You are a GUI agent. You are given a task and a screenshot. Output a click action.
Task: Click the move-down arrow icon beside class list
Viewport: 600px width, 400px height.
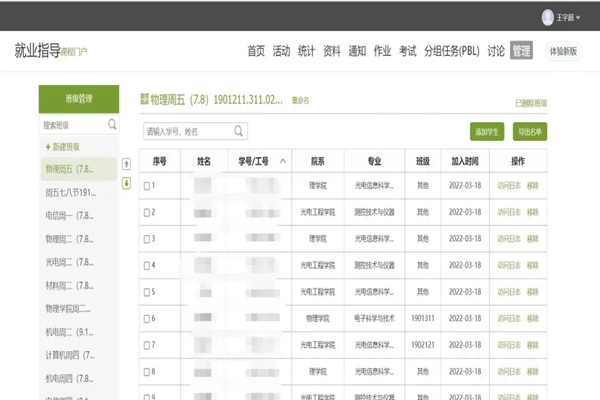(126, 183)
